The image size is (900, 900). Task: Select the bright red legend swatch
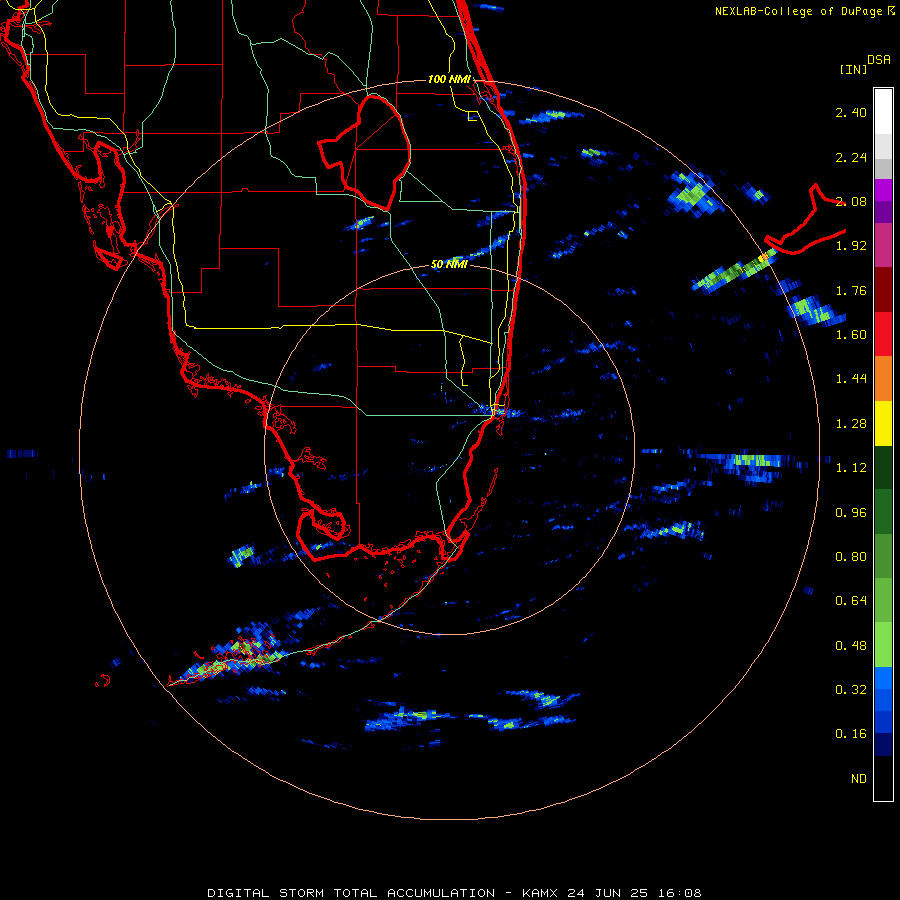tap(883, 334)
